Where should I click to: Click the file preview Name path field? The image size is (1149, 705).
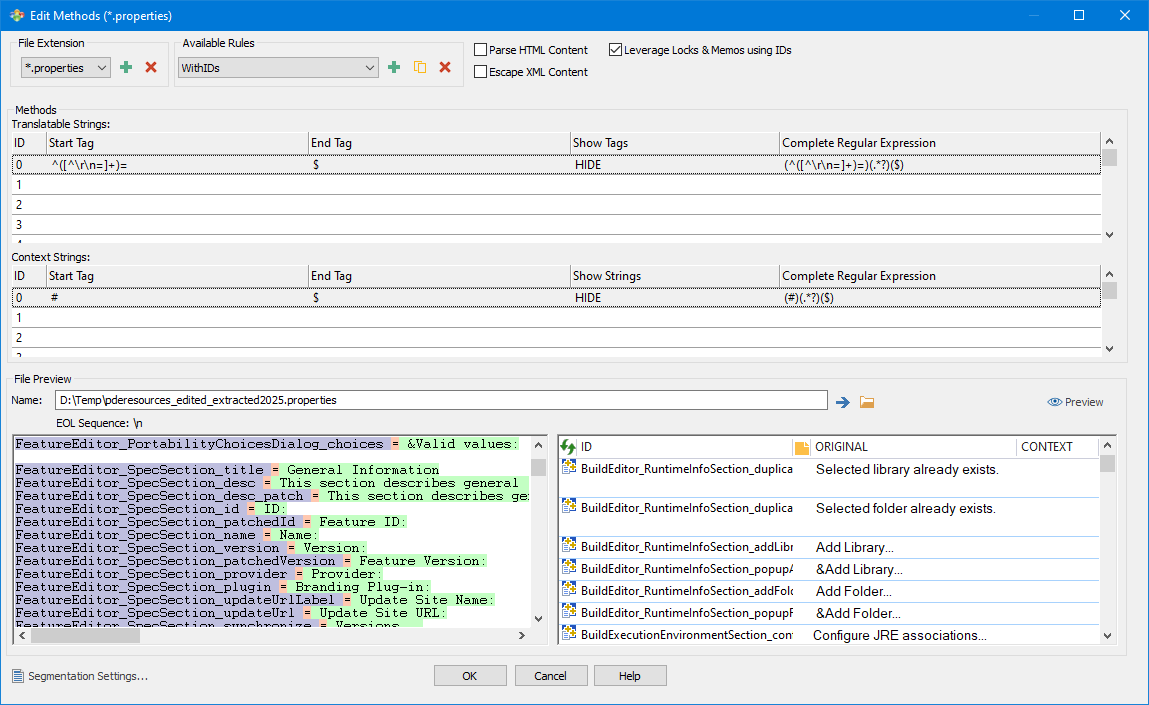point(441,400)
